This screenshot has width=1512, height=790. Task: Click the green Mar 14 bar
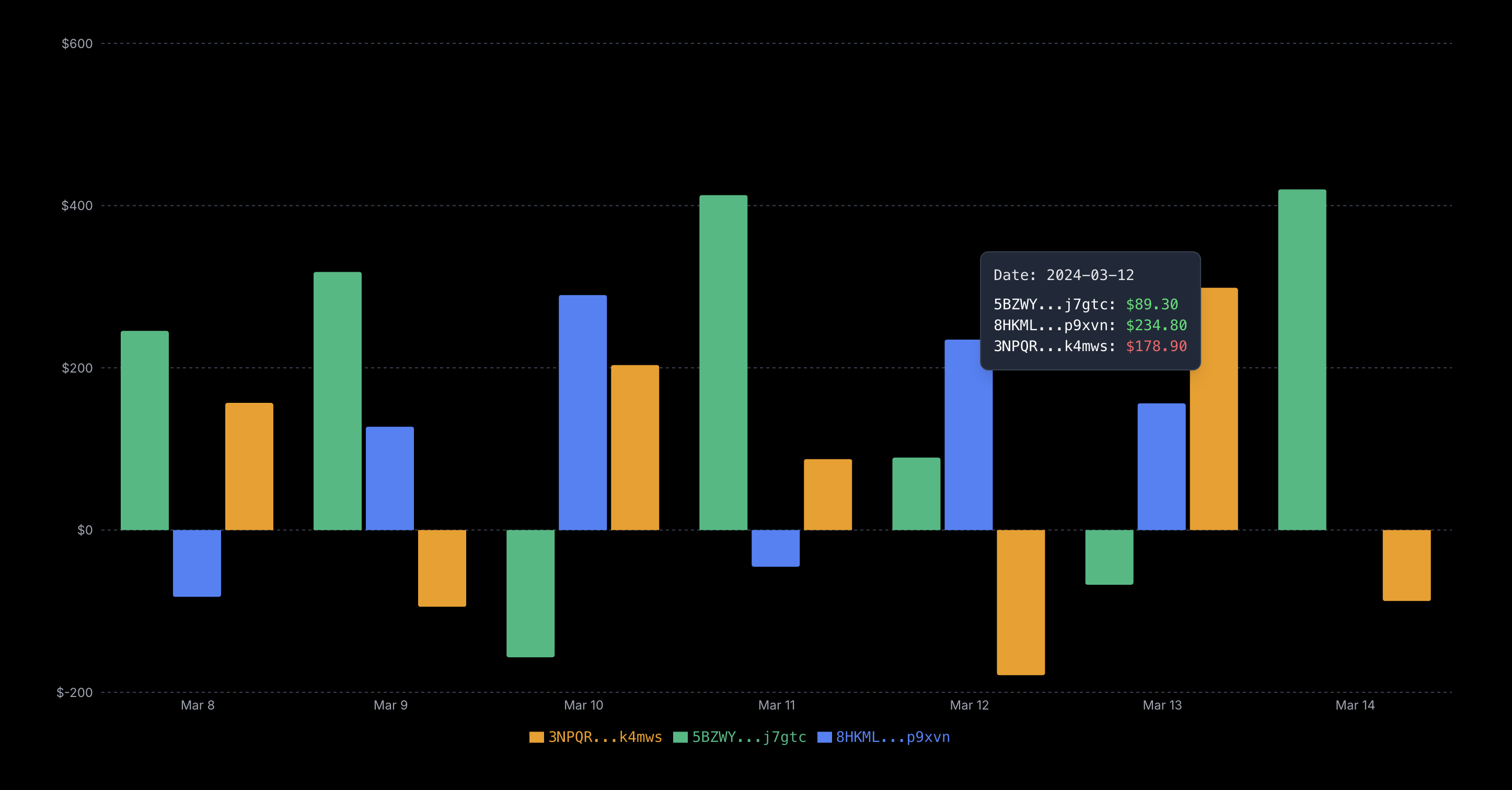1302,359
